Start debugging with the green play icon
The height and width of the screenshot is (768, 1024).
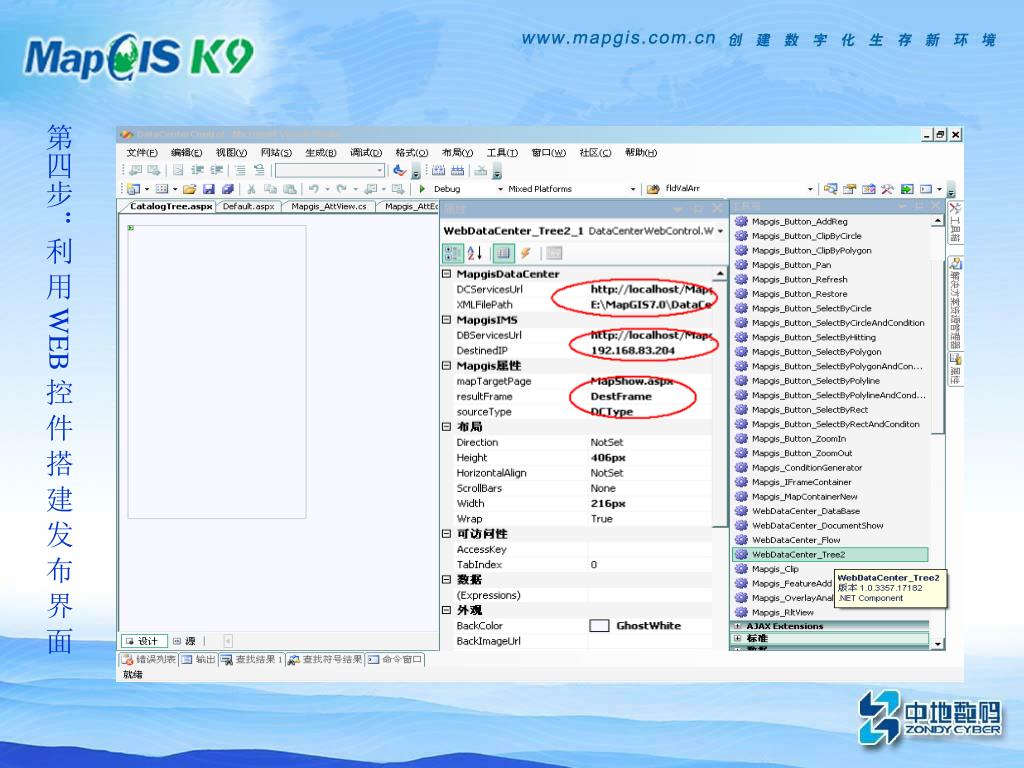pyautogui.click(x=422, y=189)
